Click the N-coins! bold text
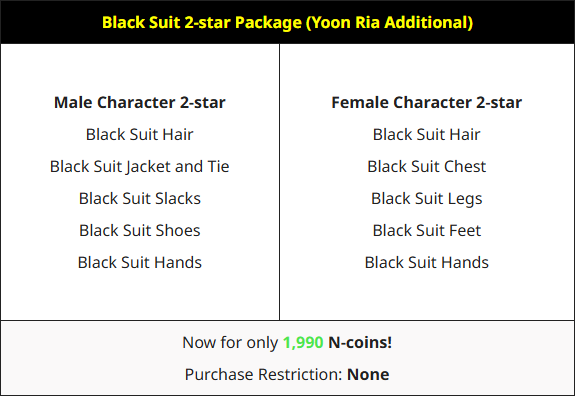Viewport: 575px width, 396px height. click(x=360, y=342)
